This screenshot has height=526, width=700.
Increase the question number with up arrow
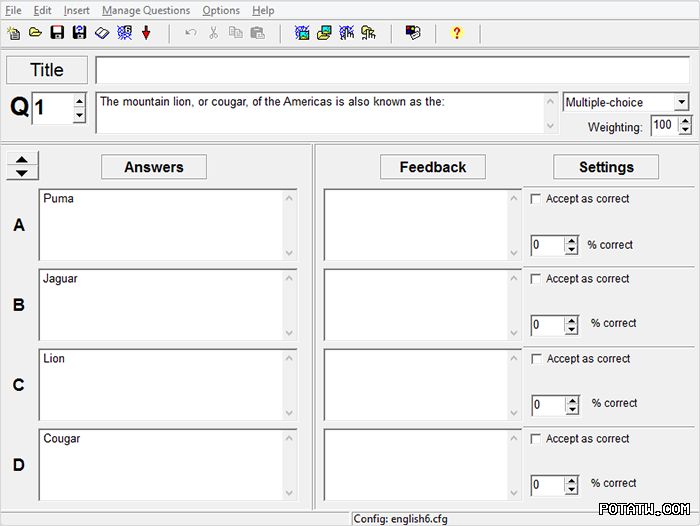click(79, 102)
